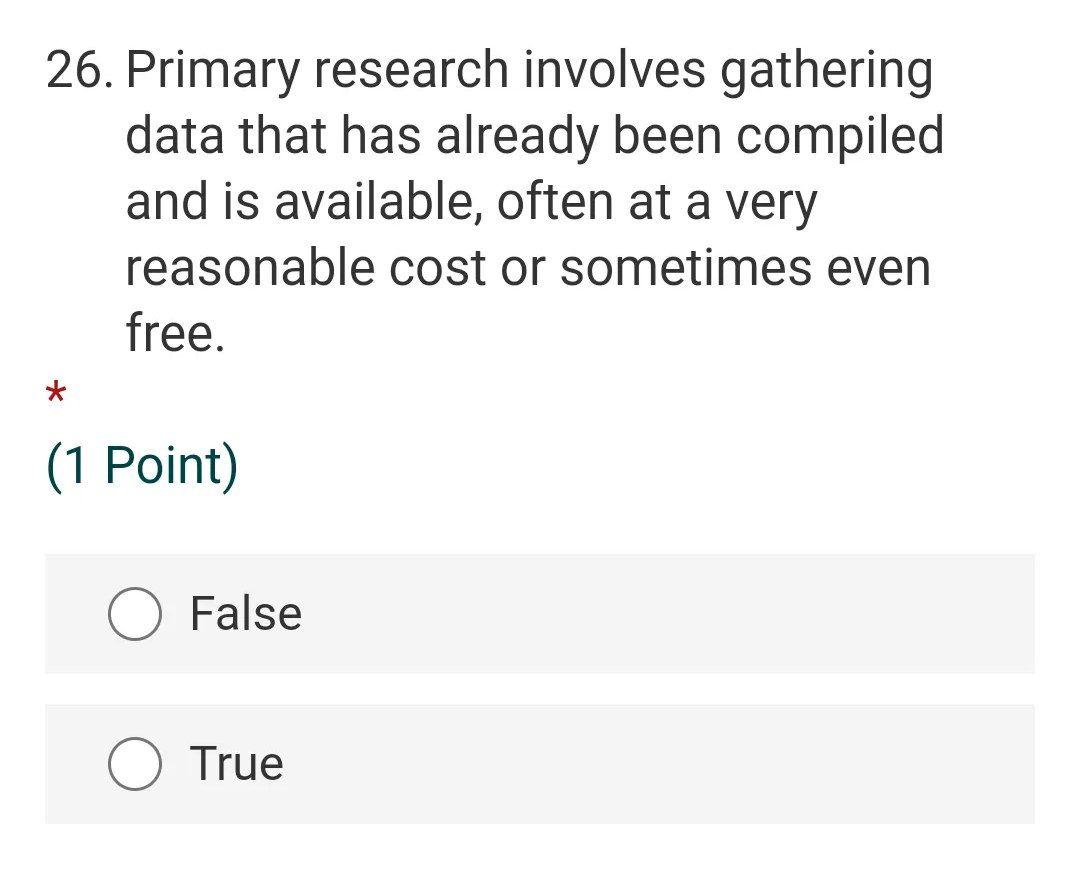Screen dimensions: 1080x876
Task: Click the False option label text
Action: pyautogui.click(x=245, y=613)
